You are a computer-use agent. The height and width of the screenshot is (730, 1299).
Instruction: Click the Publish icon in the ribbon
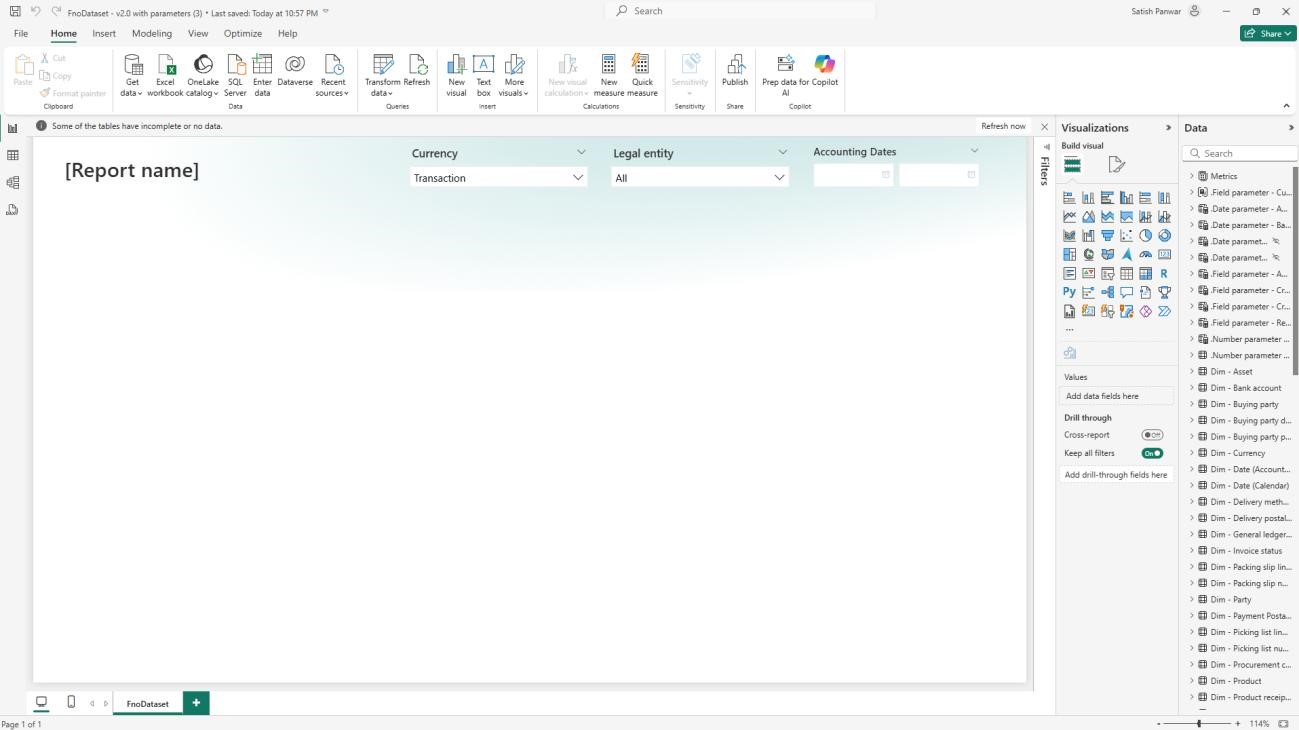[735, 65]
